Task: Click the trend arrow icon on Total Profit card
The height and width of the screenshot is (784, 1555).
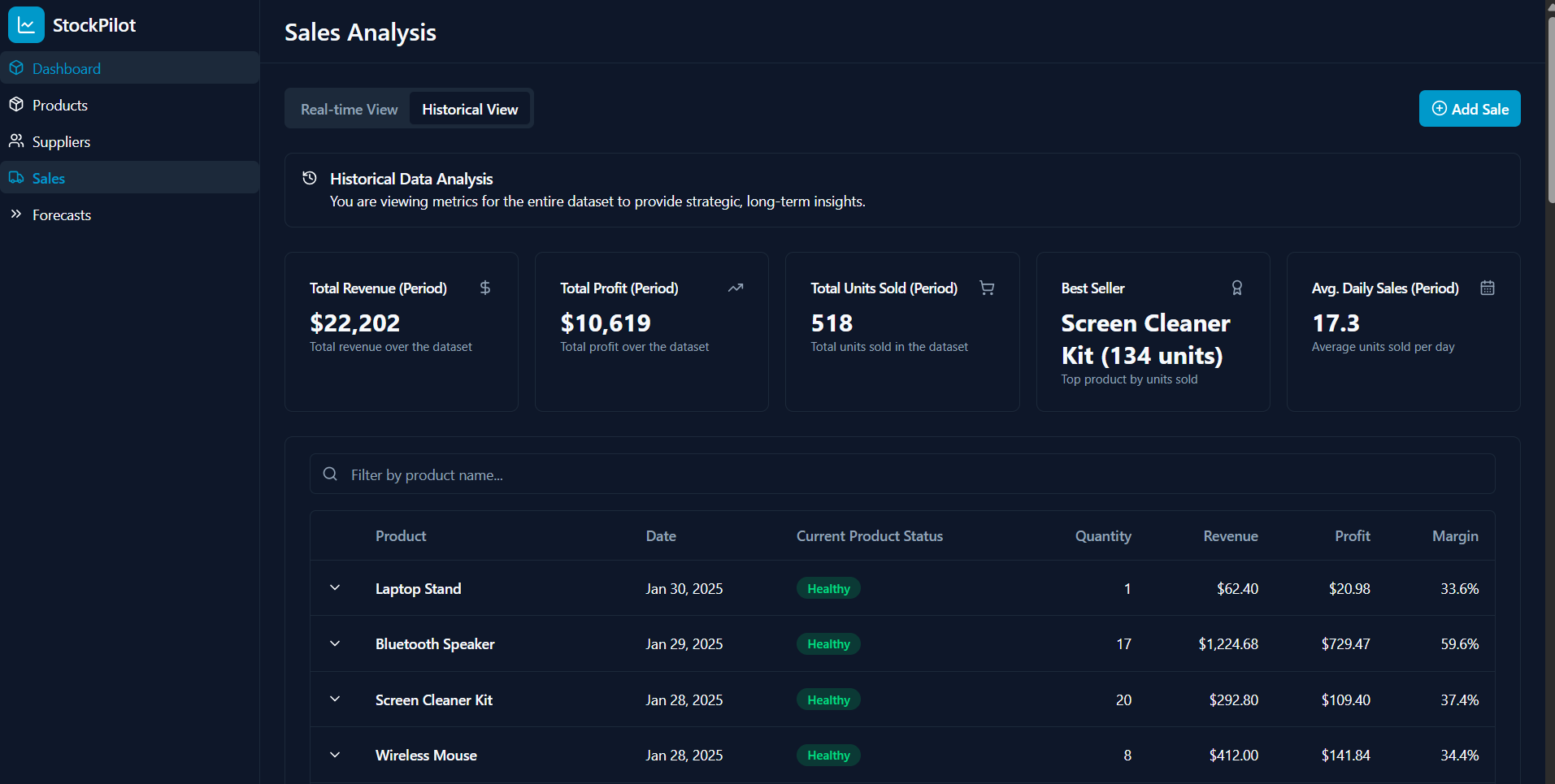Action: 736,288
